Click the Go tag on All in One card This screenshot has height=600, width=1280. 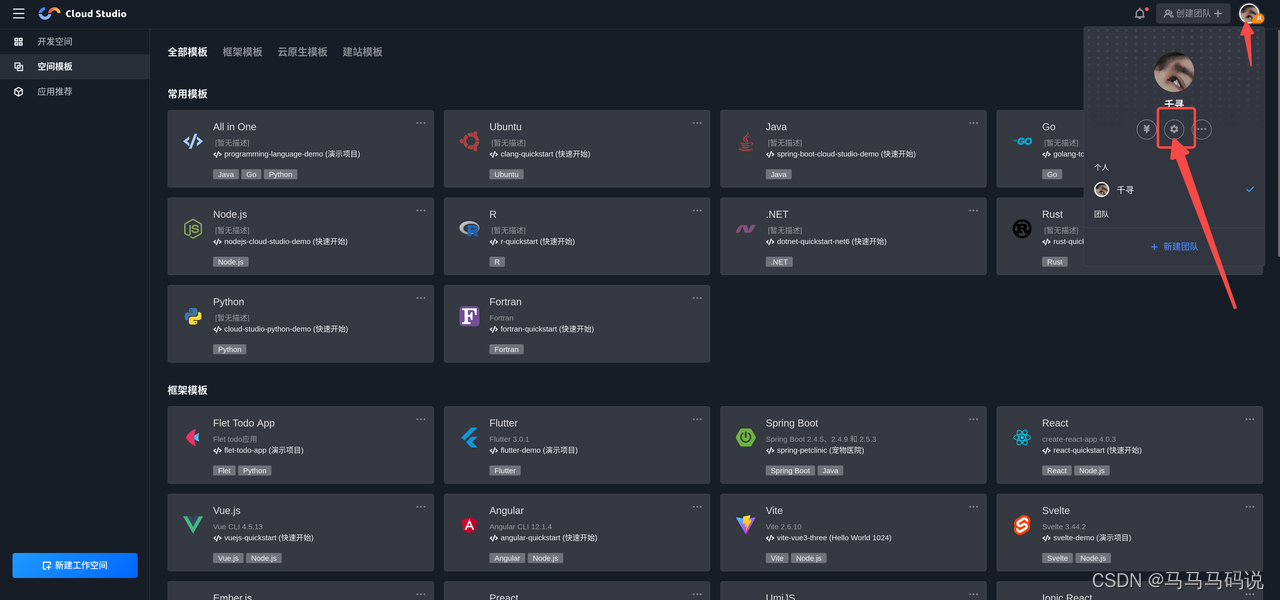pos(252,174)
